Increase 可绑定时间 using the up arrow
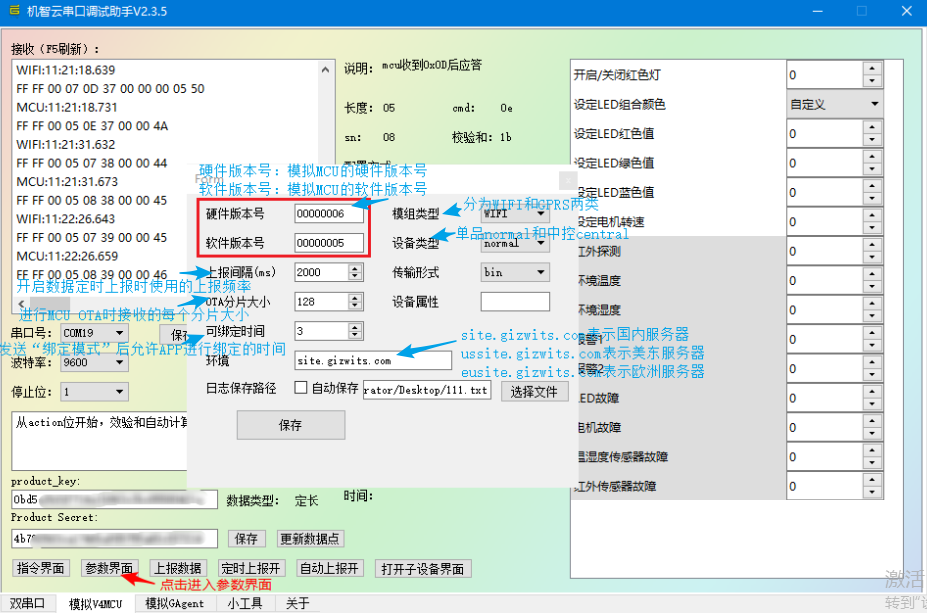The height and width of the screenshot is (613, 927). [355, 327]
